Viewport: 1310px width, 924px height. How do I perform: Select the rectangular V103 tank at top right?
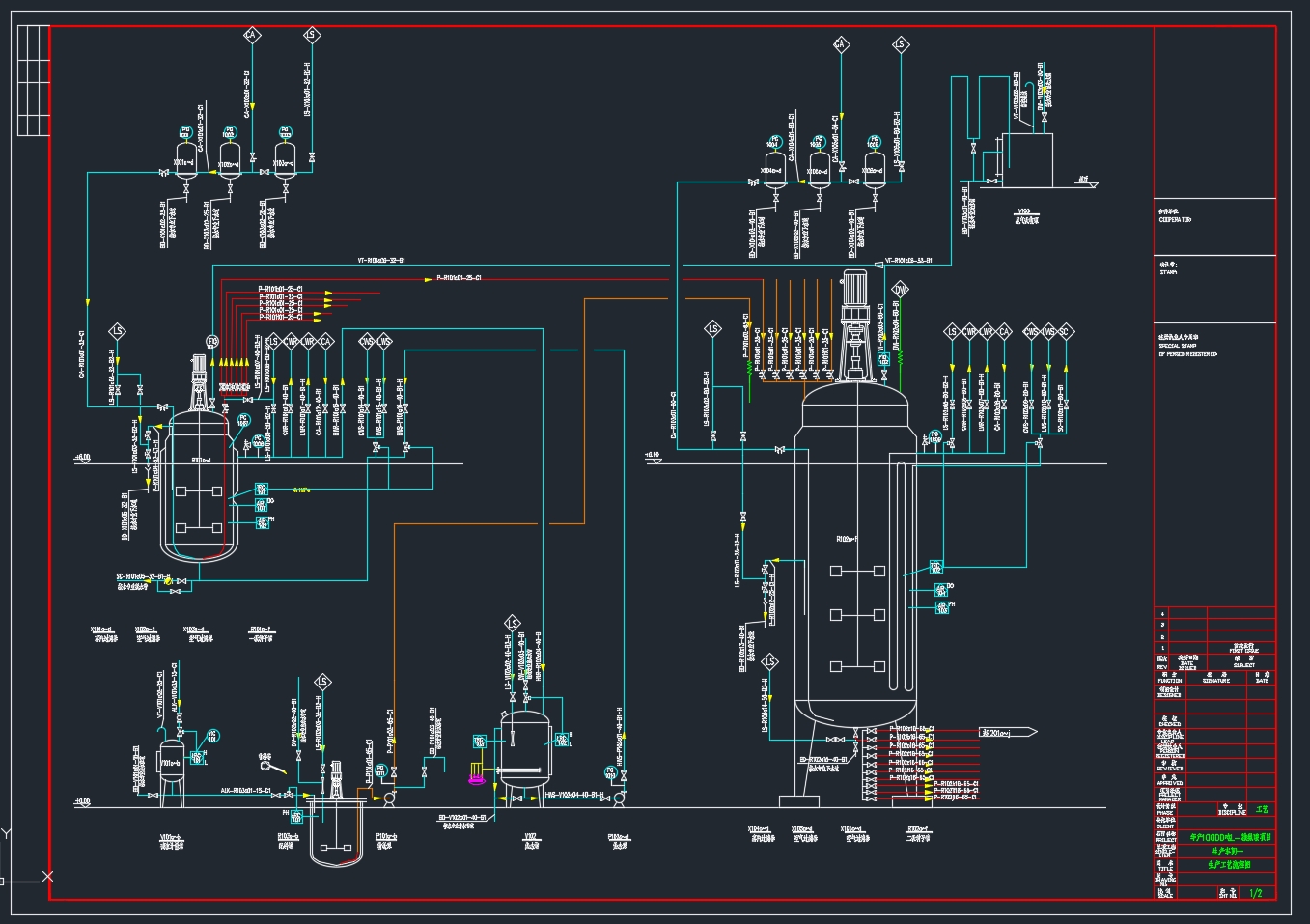1026,160
